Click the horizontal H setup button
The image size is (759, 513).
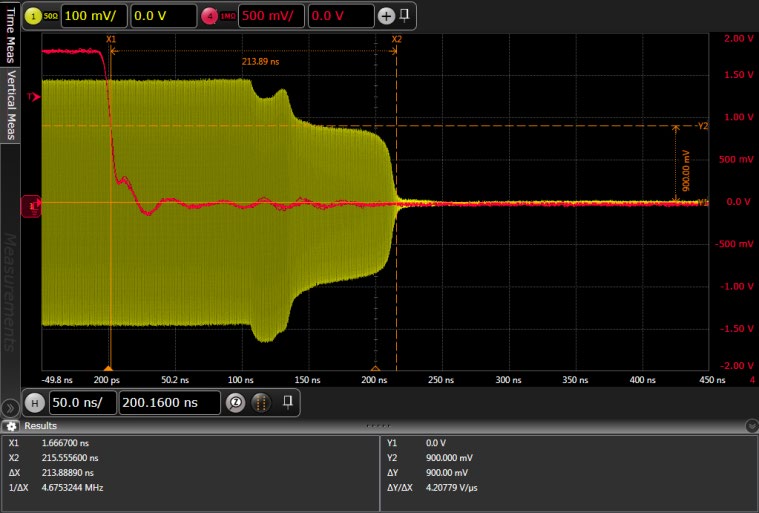pos(34,403)
